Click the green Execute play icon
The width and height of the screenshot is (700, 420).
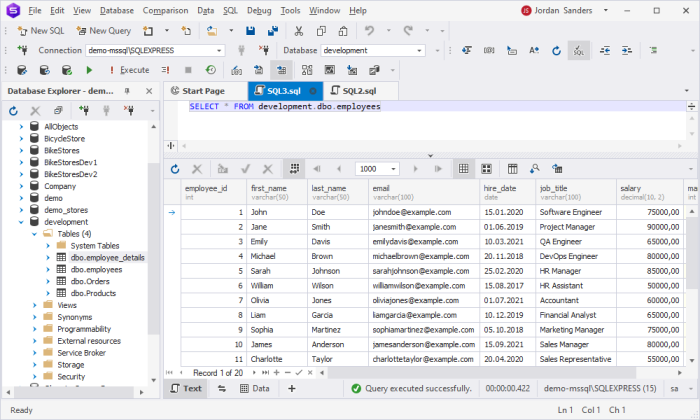(x=89, y=70)
